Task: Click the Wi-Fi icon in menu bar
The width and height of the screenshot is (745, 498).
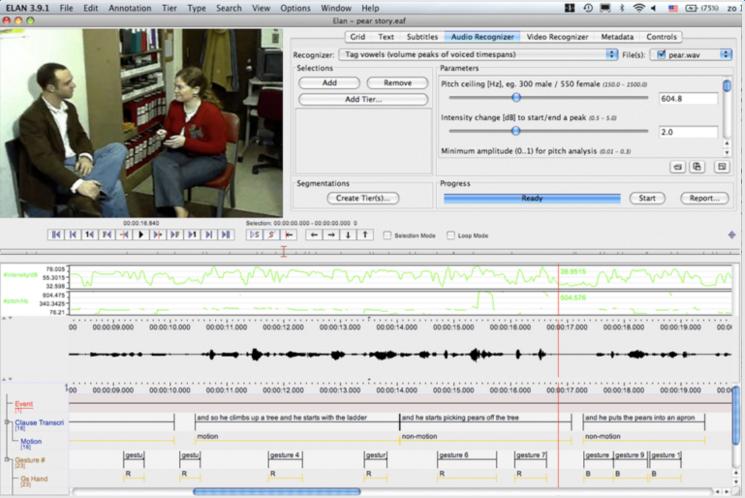Action: point(638,8)
